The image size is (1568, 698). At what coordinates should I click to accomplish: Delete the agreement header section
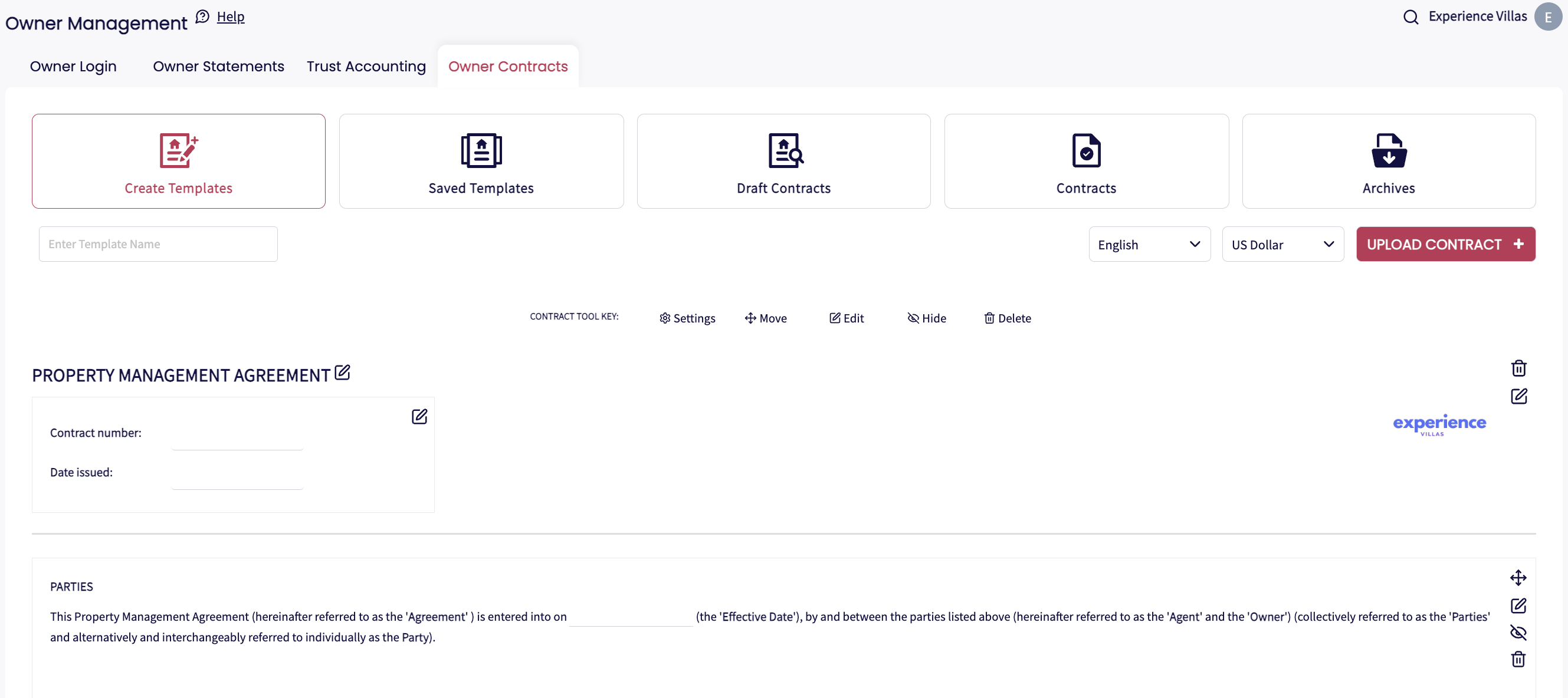pos(1518,368)
